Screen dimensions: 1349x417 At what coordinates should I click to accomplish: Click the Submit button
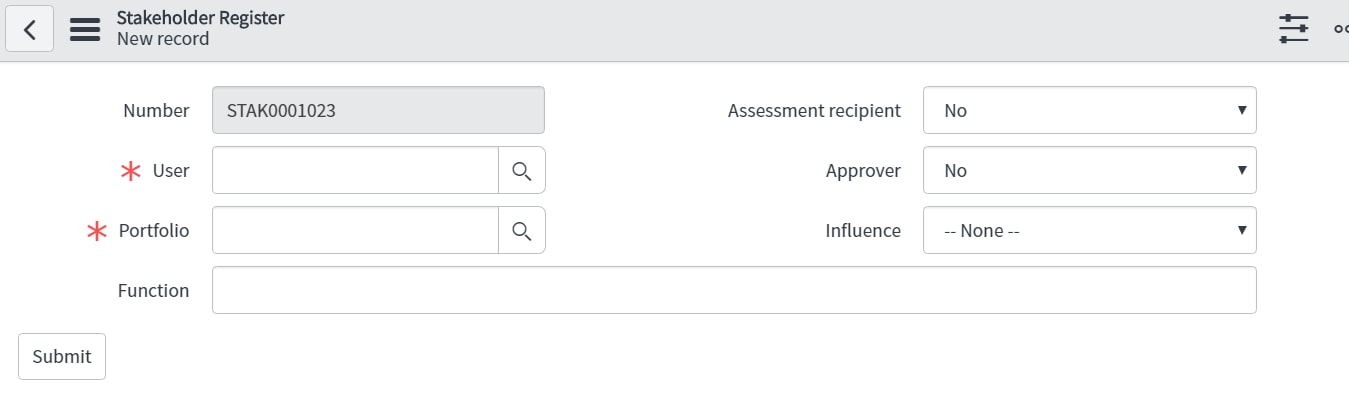(62, 356)
